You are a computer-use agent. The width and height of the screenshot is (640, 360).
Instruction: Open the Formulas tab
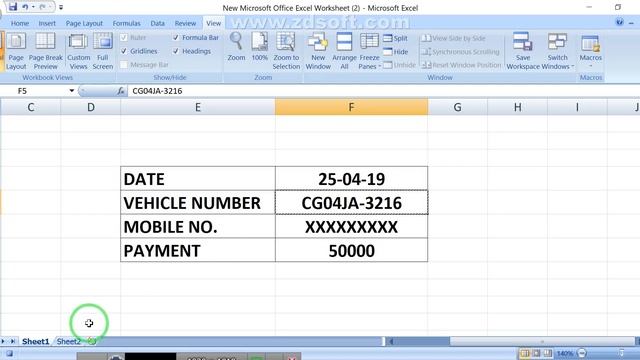[126, 24]
